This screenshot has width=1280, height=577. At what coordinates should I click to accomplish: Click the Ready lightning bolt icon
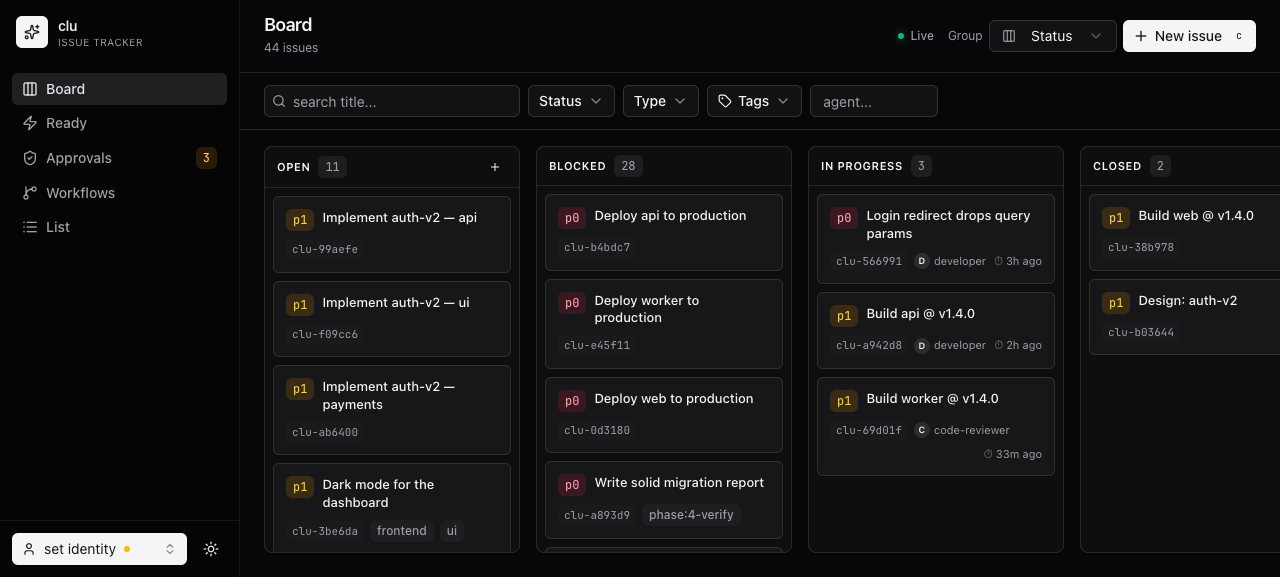point(30,123)
